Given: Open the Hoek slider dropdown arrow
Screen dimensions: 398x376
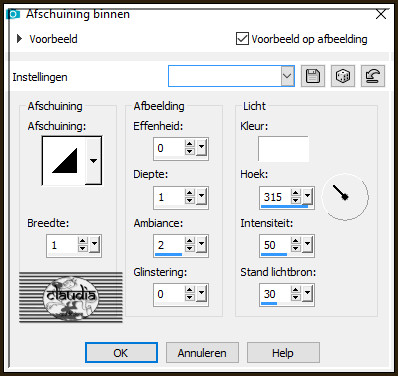Looking at the screenshot, I should click(x=307, y=197).
